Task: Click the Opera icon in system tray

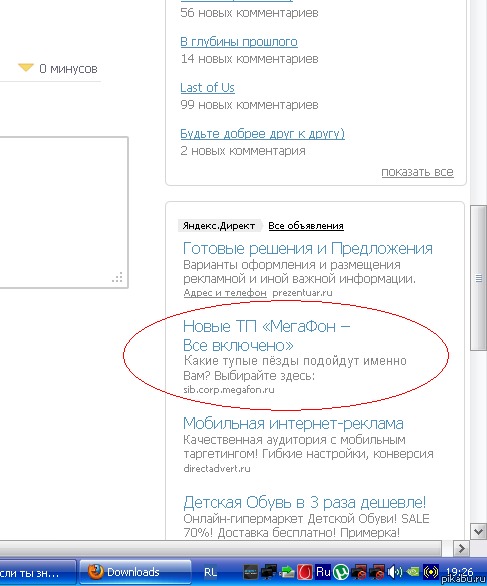Action: pyautogui.click(x=305, y=572)
